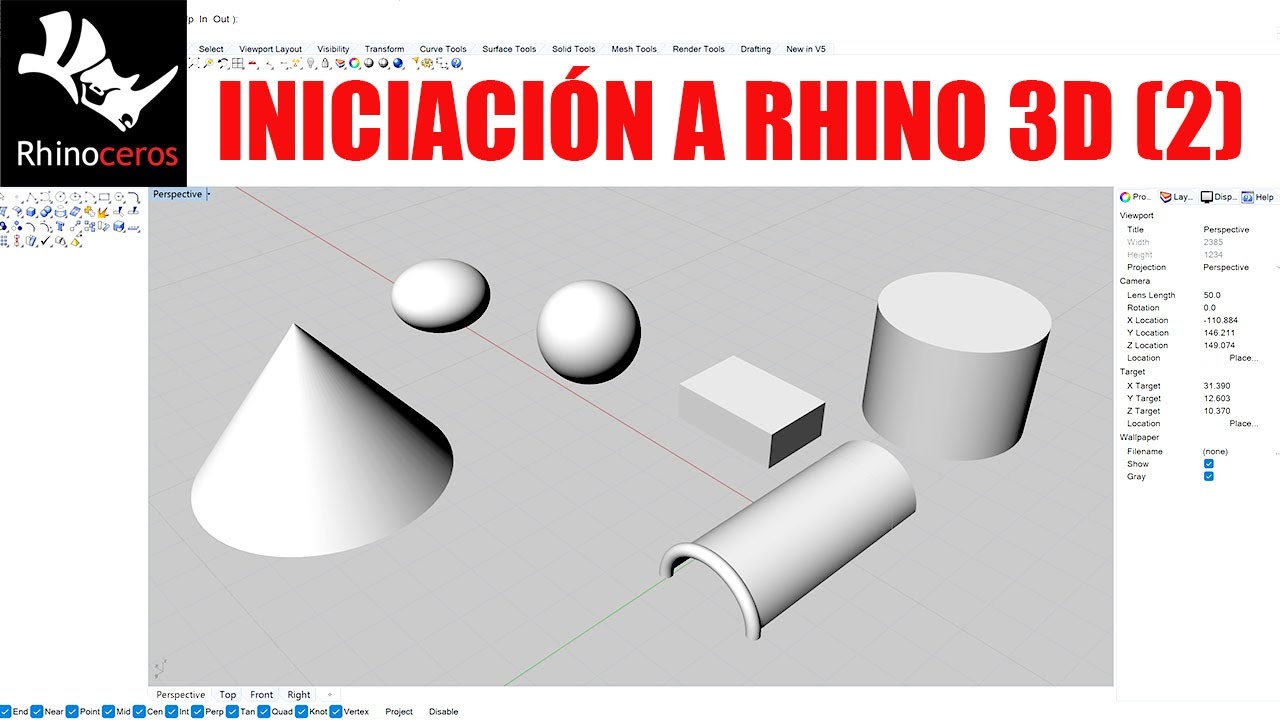1280x720 pixels.
Task: Toggle the End osnap checkbox
Action: 6,712
